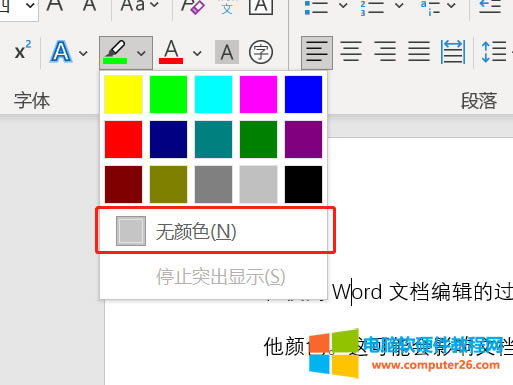Screen dimensions: 513x385
Task: Click the bullets list icon
Action: coord(316,6)
